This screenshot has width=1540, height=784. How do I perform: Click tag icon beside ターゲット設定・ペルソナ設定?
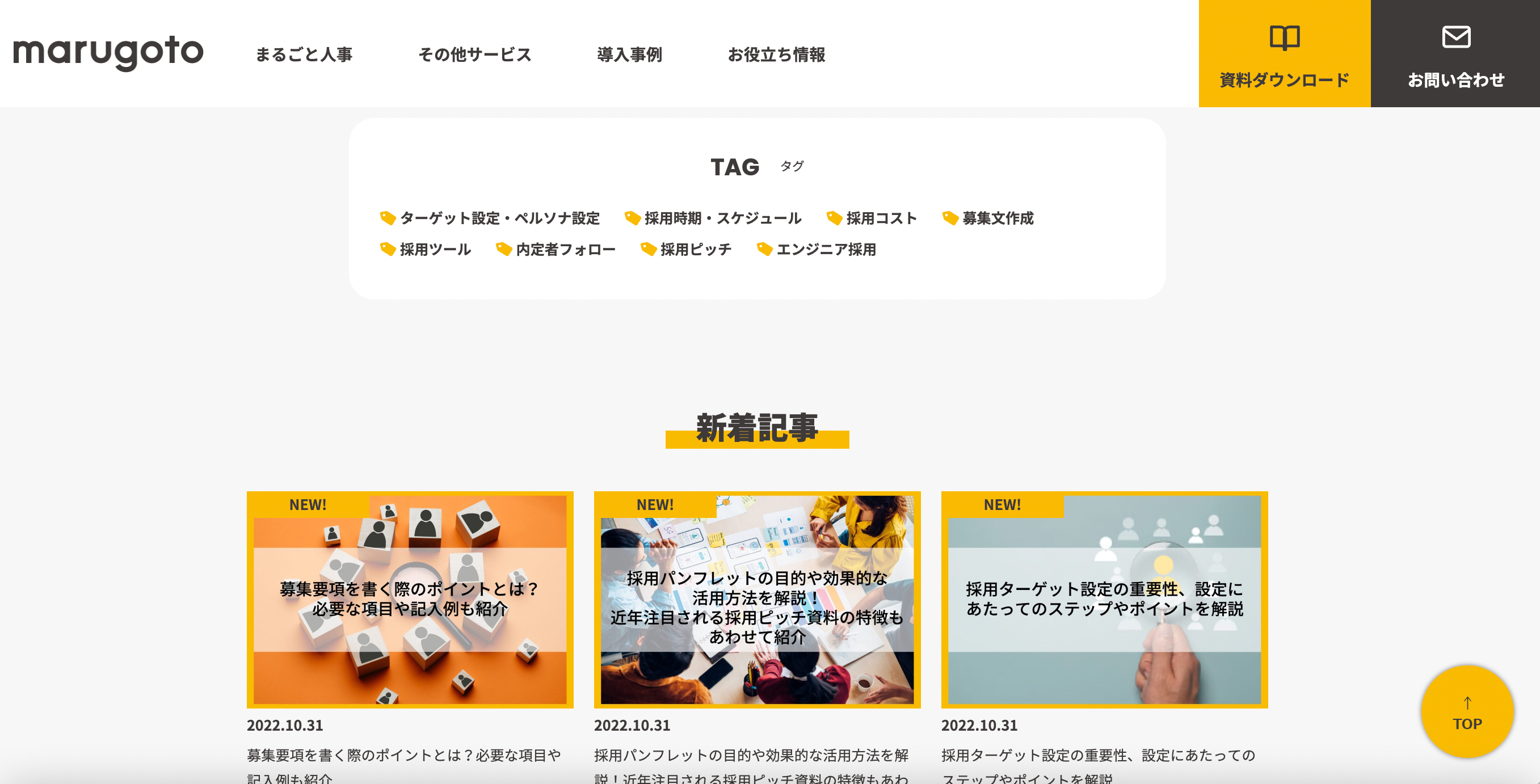point(388,218)
